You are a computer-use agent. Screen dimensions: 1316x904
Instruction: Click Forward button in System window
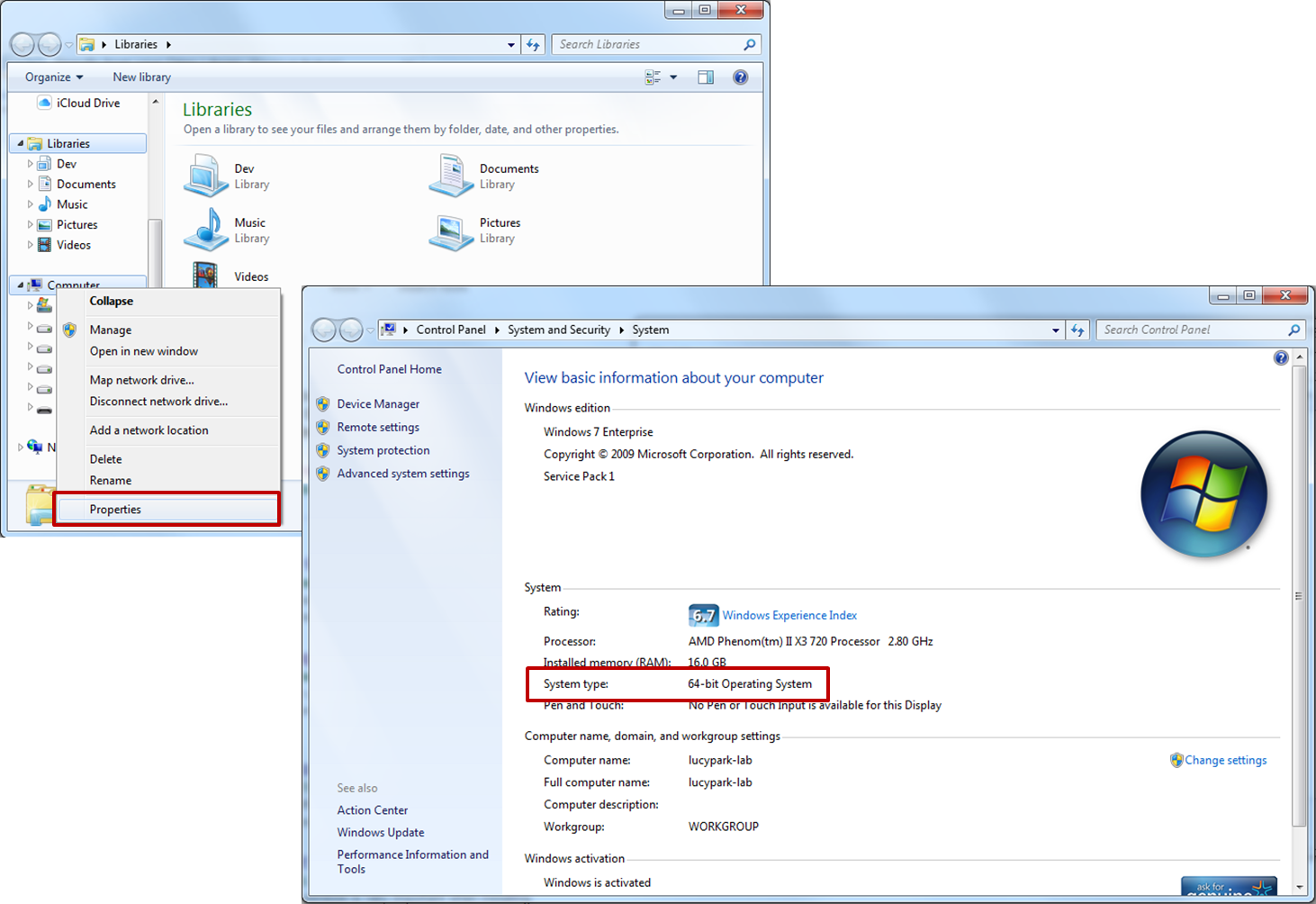351,330
